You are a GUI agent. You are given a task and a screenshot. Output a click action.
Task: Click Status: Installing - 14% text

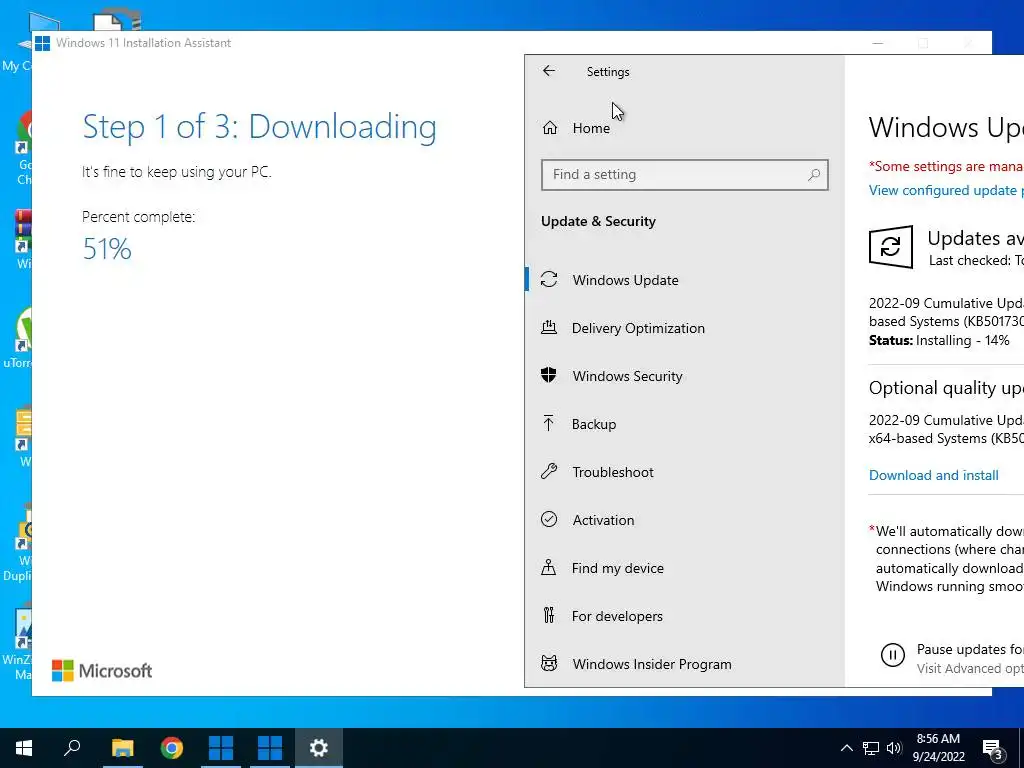tap(939, 340)
